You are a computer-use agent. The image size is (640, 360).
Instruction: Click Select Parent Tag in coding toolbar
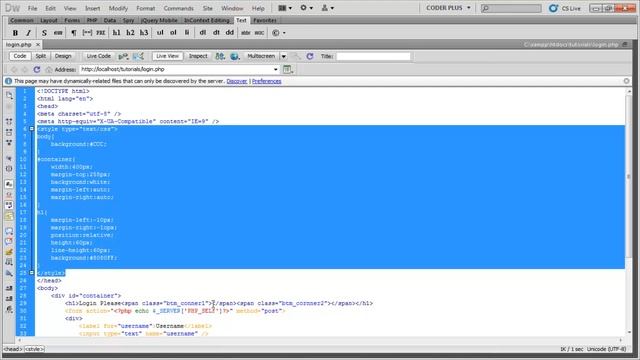coord(9,158)
